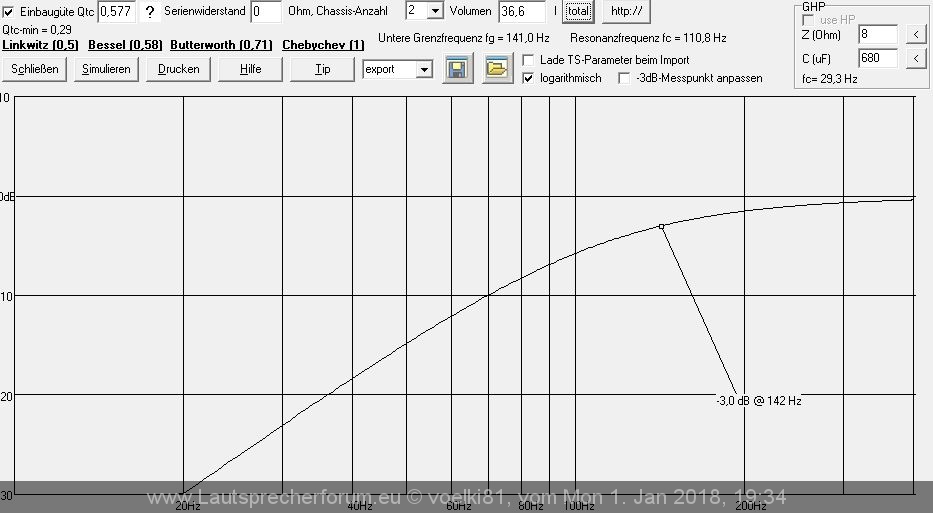
Task: Click the arrow button beside Z (Ohm)
Action: [916, 35]
